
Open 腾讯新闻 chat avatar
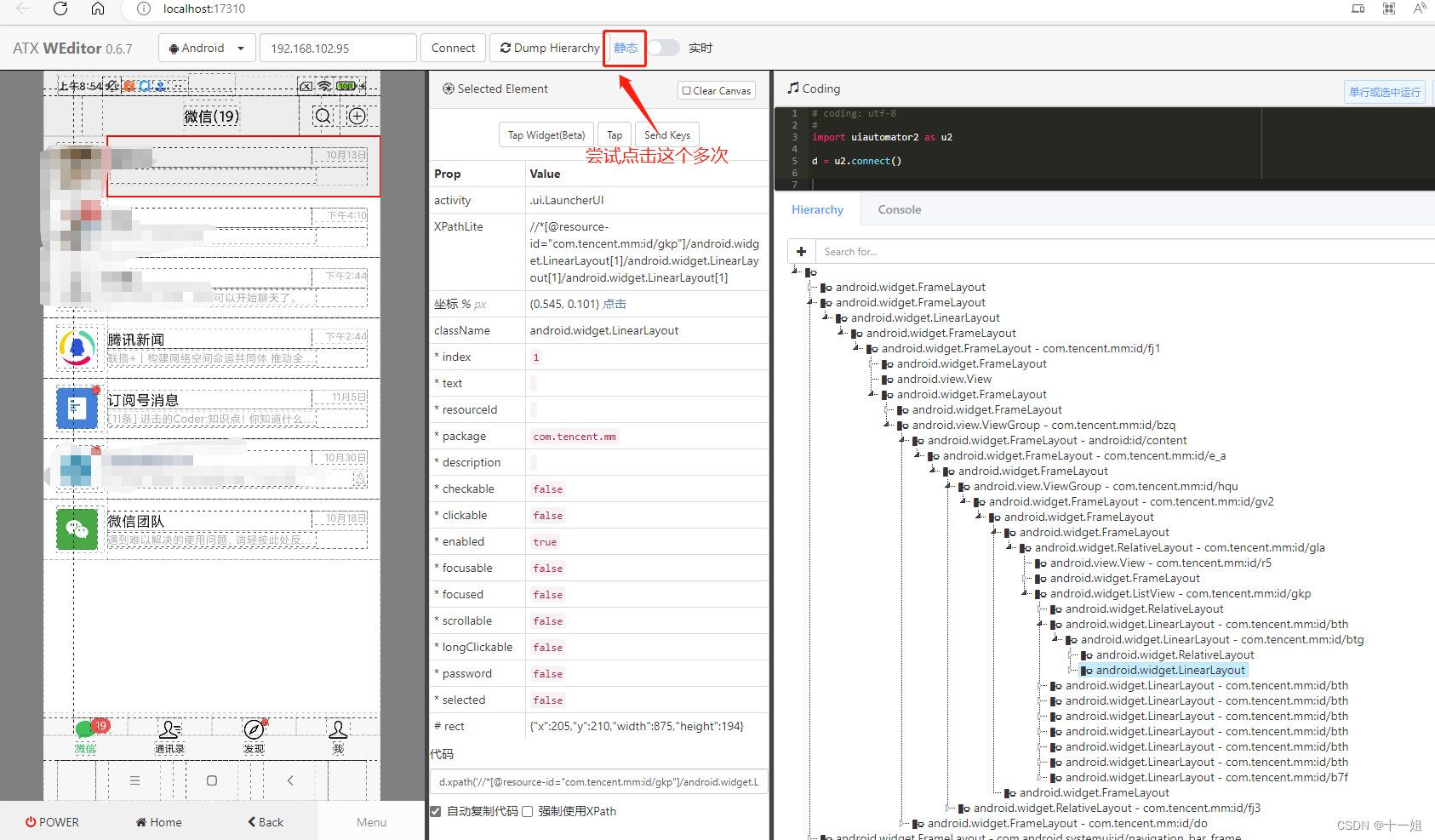pyautogui.click(x=77, y=348)
